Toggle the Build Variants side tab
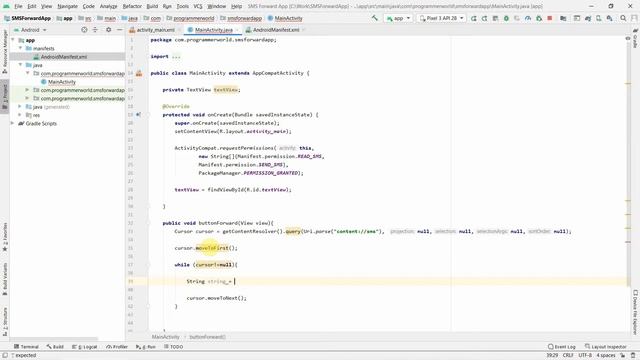640x360 pixels. coord(5,279)
